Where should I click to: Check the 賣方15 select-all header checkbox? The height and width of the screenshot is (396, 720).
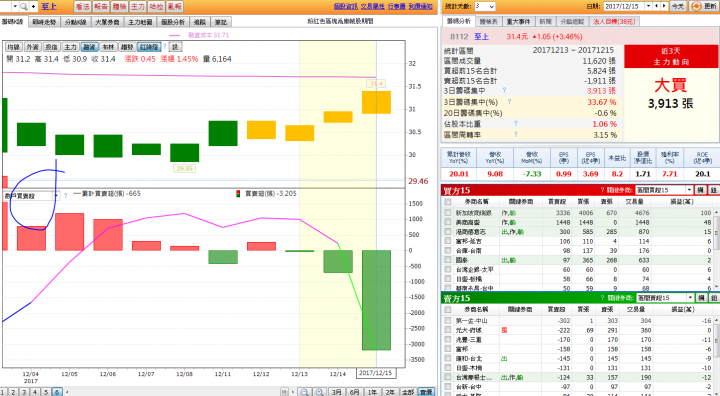click(x=448, y=310)
